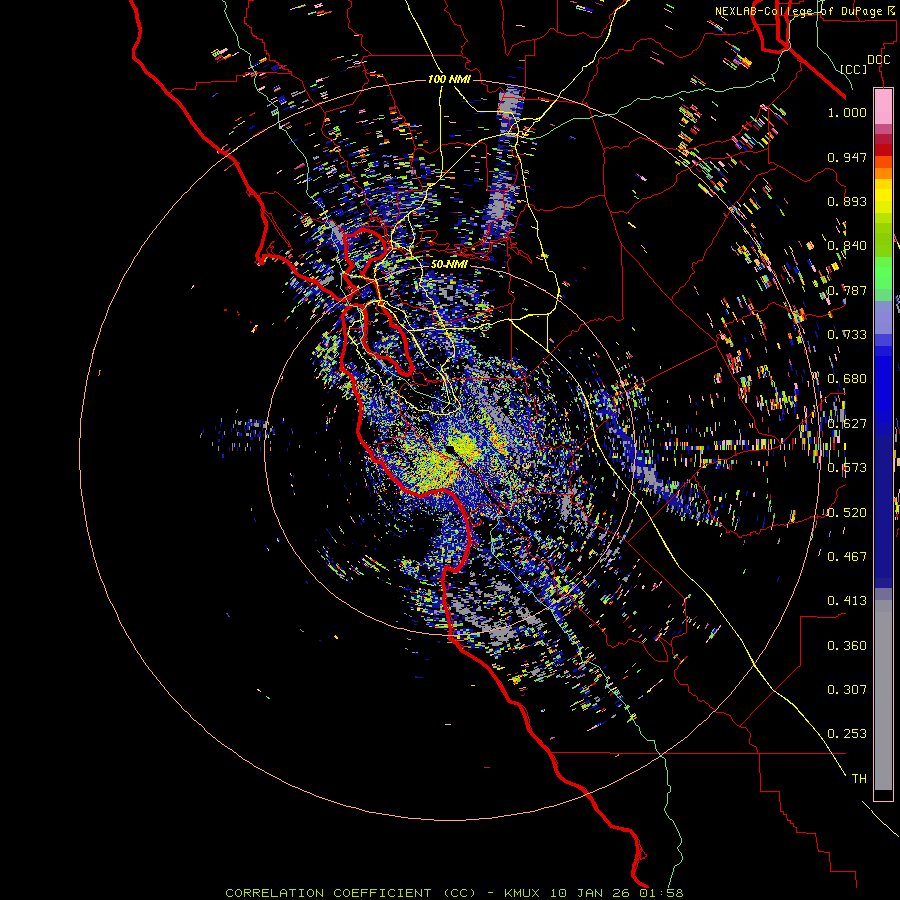Click the 0.307 value on the scale

pyautogui.click(x=847, y=690)
